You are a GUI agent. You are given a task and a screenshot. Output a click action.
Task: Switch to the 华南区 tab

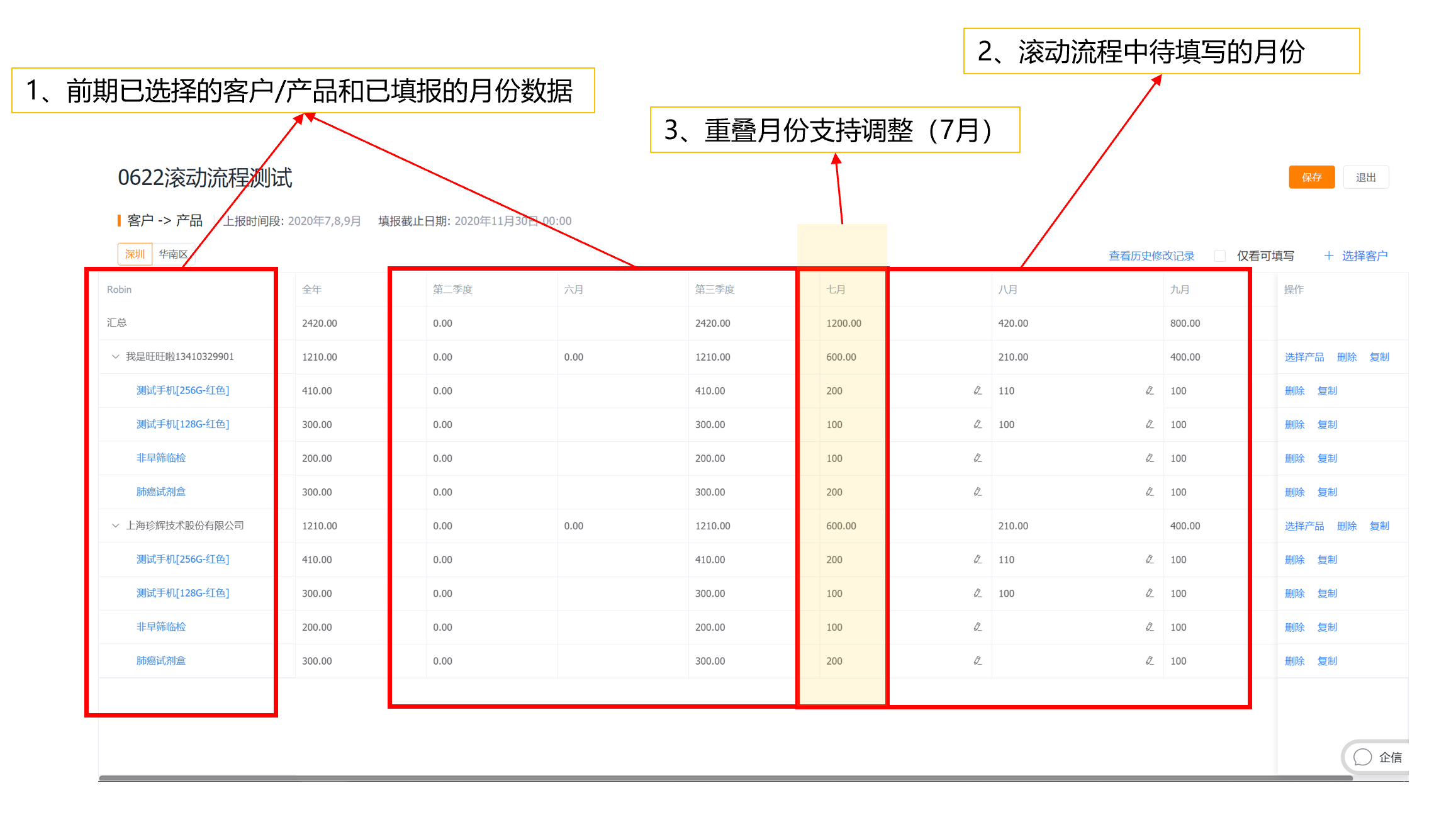[x=173, y=254]
